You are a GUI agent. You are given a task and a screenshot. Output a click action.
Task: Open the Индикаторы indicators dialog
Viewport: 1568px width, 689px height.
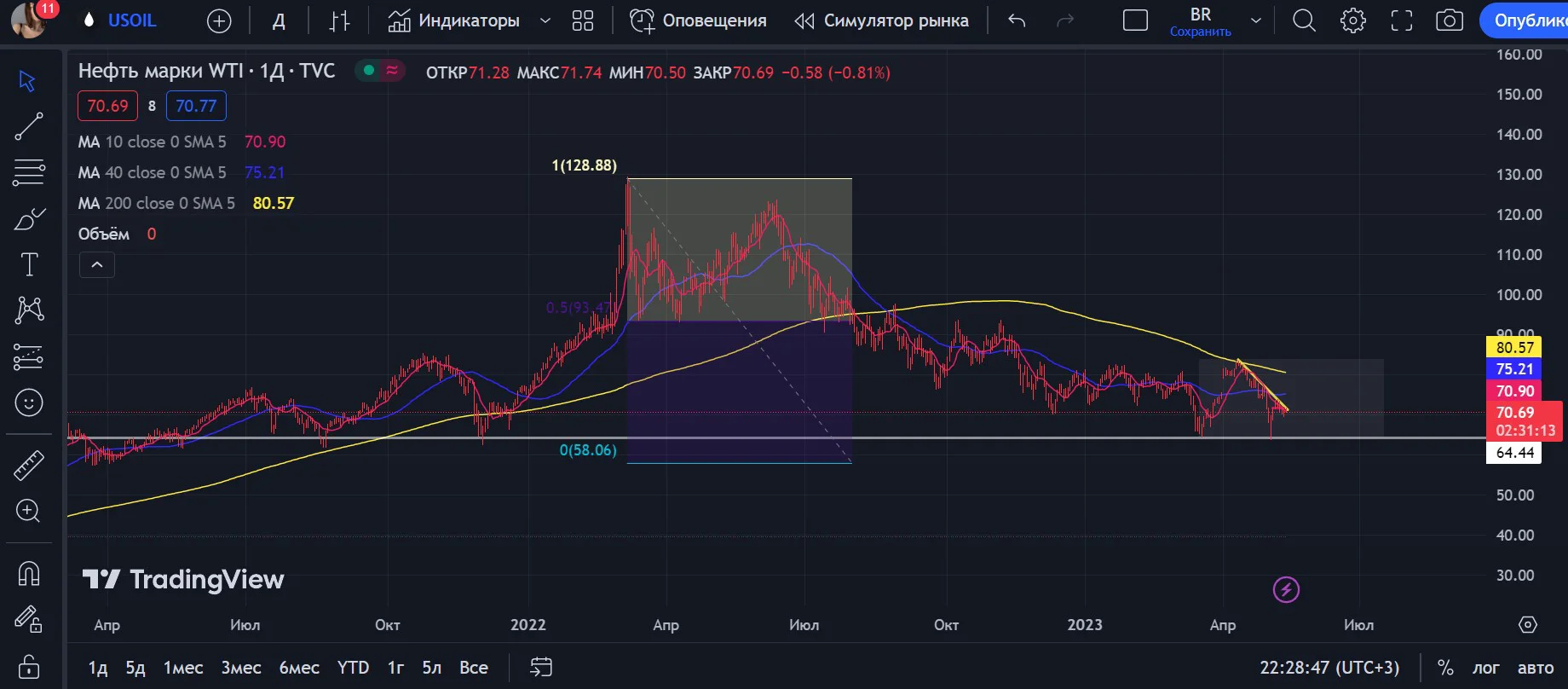click(x=453, y=21)
